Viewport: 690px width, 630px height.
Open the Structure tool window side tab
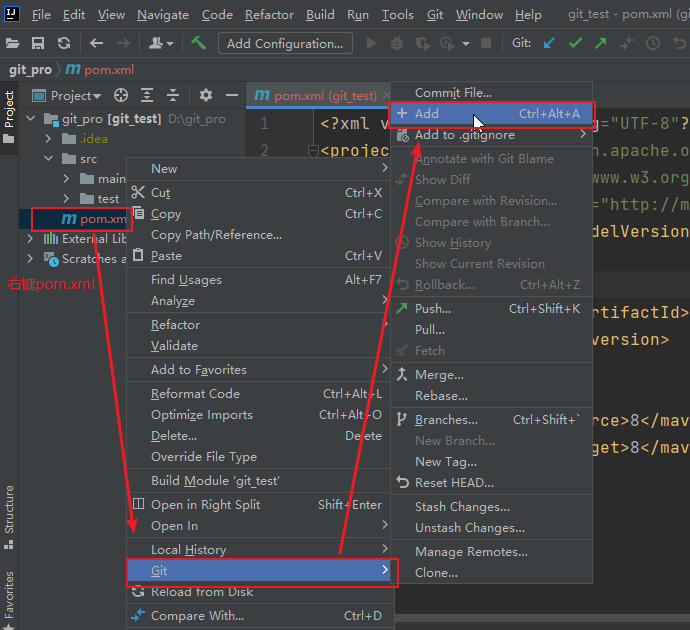(9, 517)
